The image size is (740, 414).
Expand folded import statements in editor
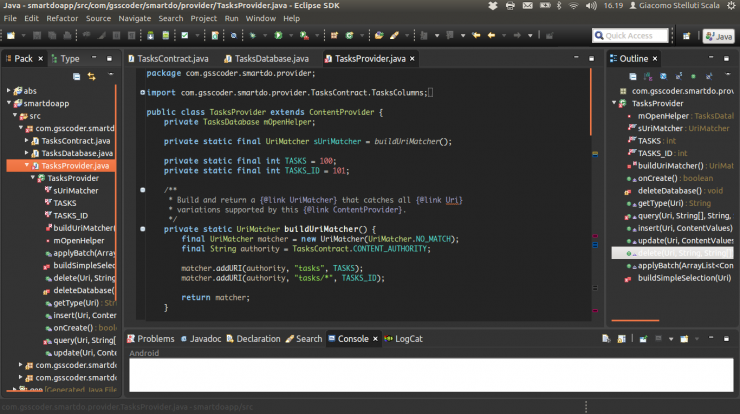tap(143, 93)
